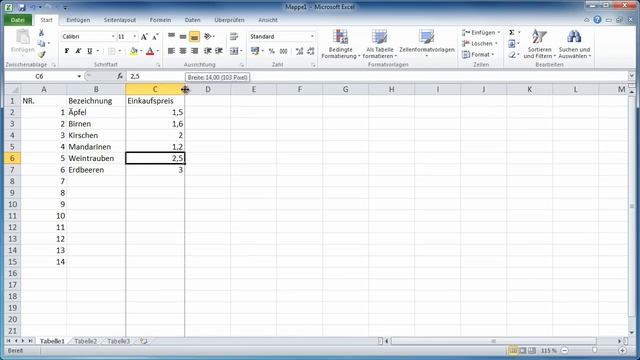Open Als Tabelle formatieren gallery
This screenshot has width=640, height=360.
pos(380,44)
